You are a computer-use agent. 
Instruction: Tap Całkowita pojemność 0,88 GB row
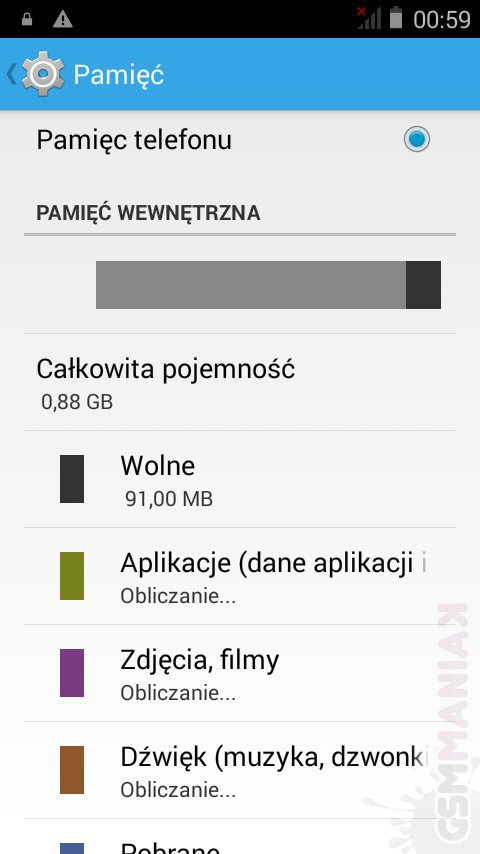(x=240, y=382)
